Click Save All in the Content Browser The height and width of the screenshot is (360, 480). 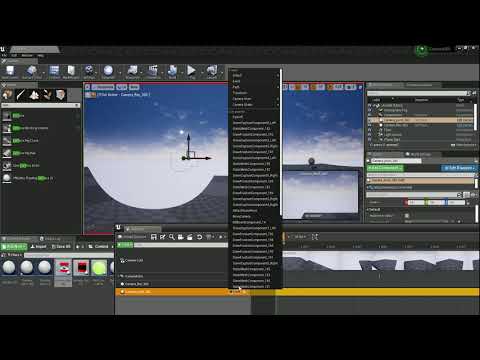point(61,246)
